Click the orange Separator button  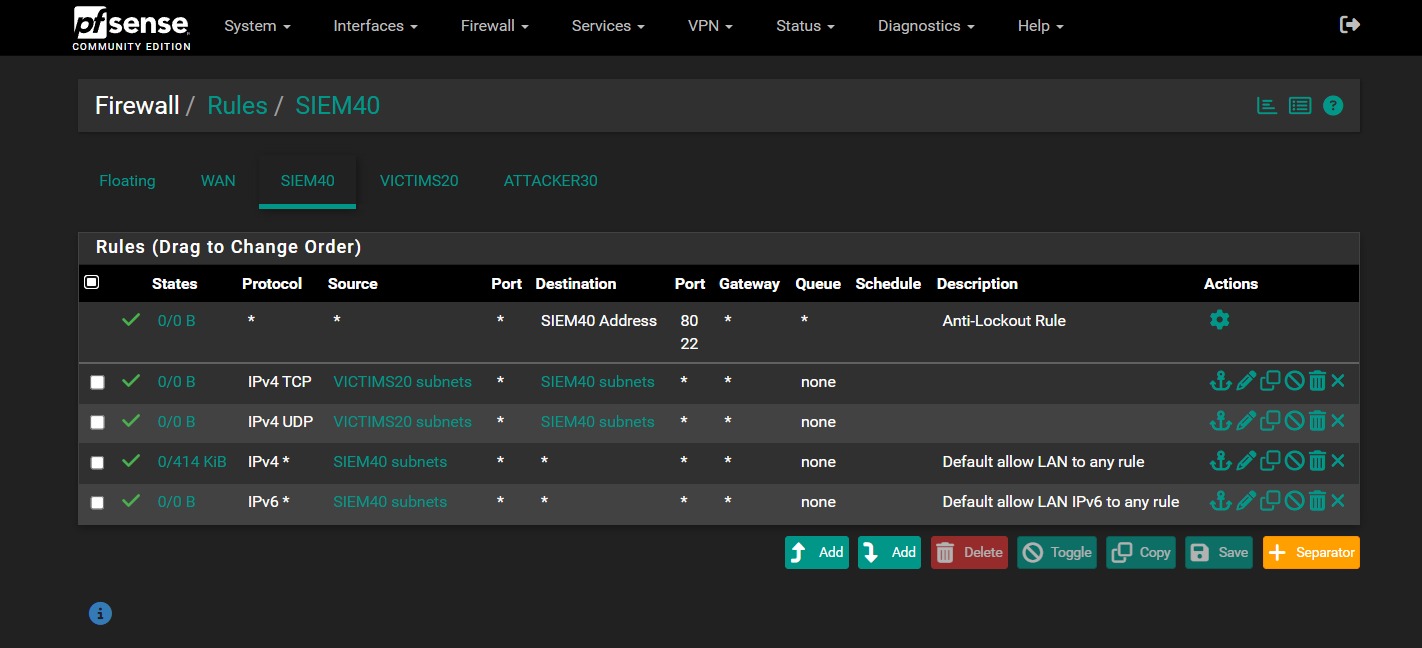(1311, 552)
